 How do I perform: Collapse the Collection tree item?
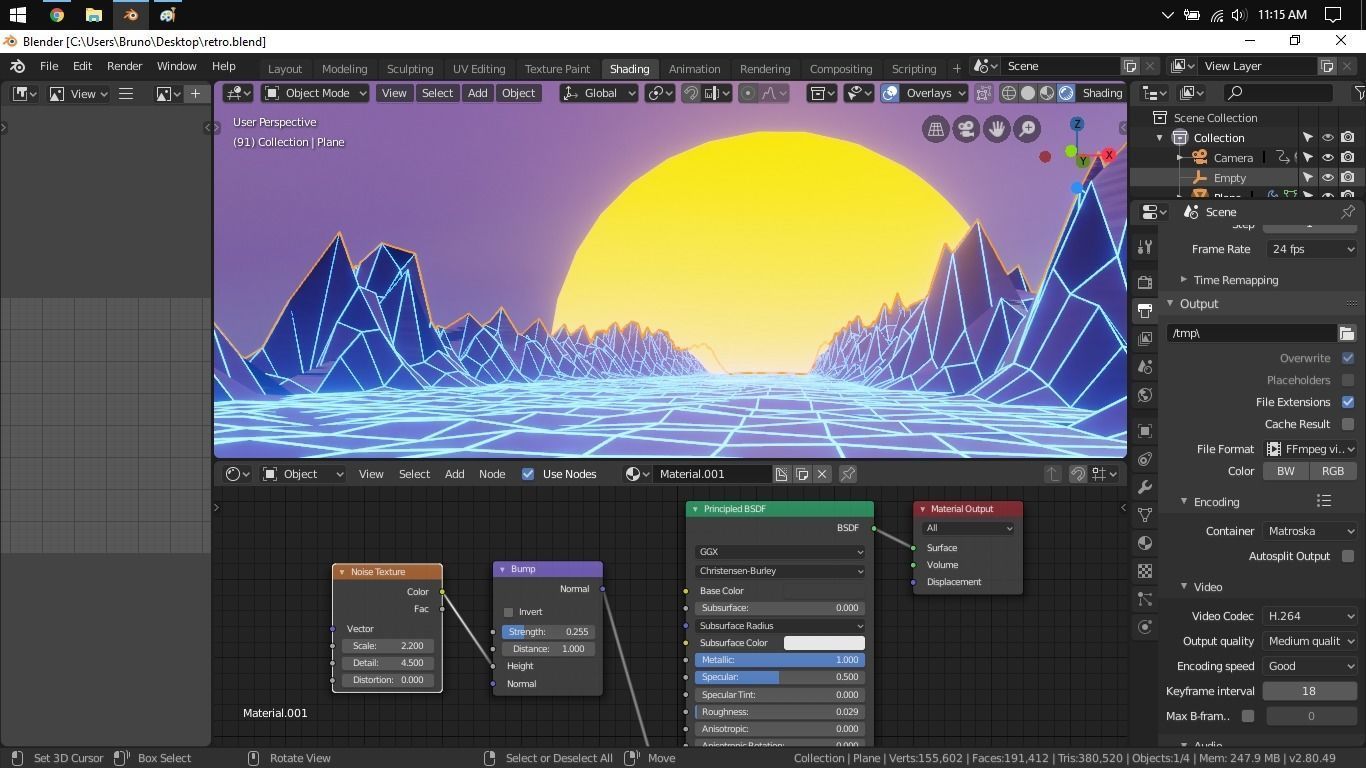point(1160,138)
